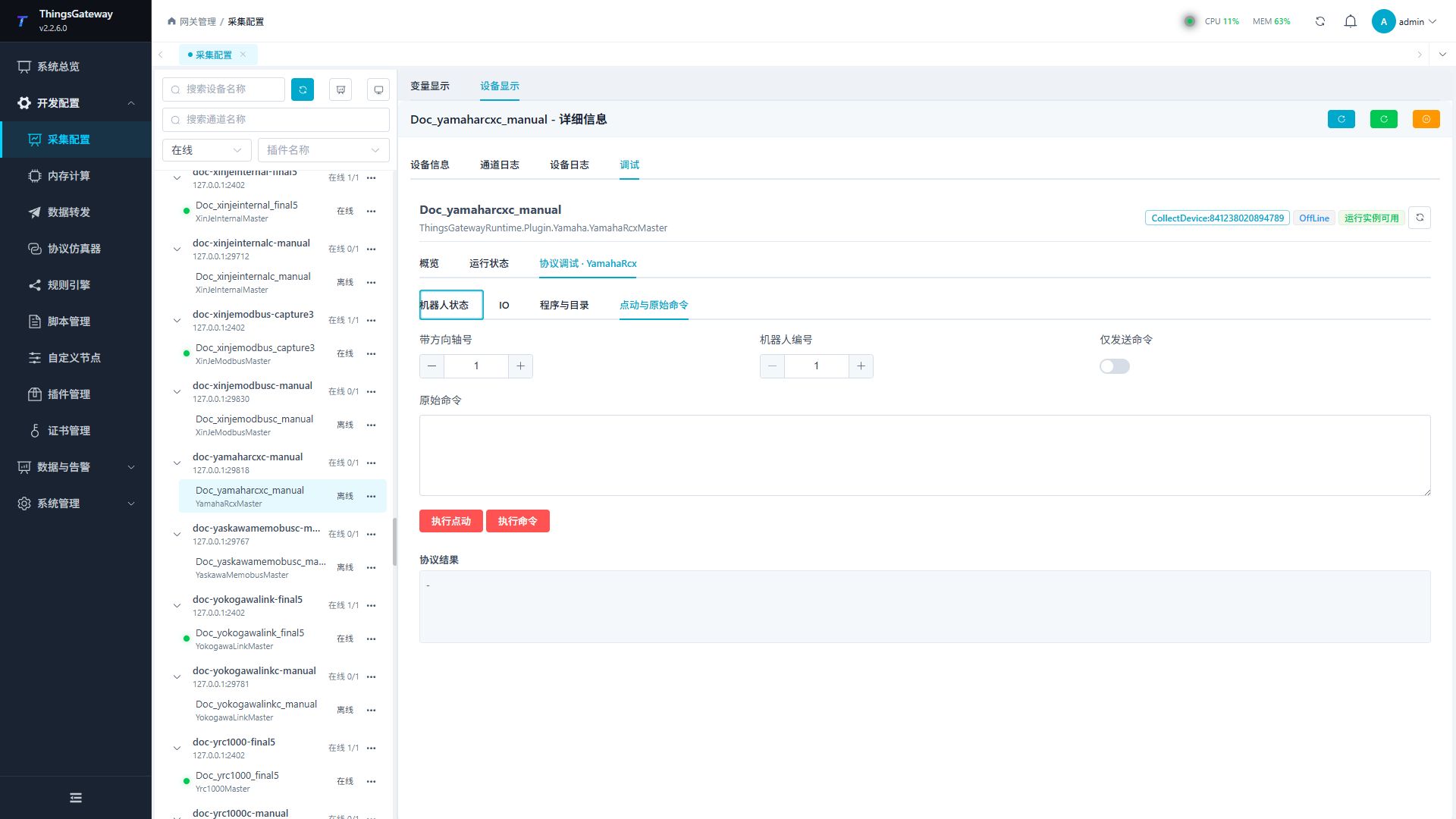Viewport: 1456px width, 819px height.
Task: Close the 采集配置 page tab
Action: [x=243, y=55]
